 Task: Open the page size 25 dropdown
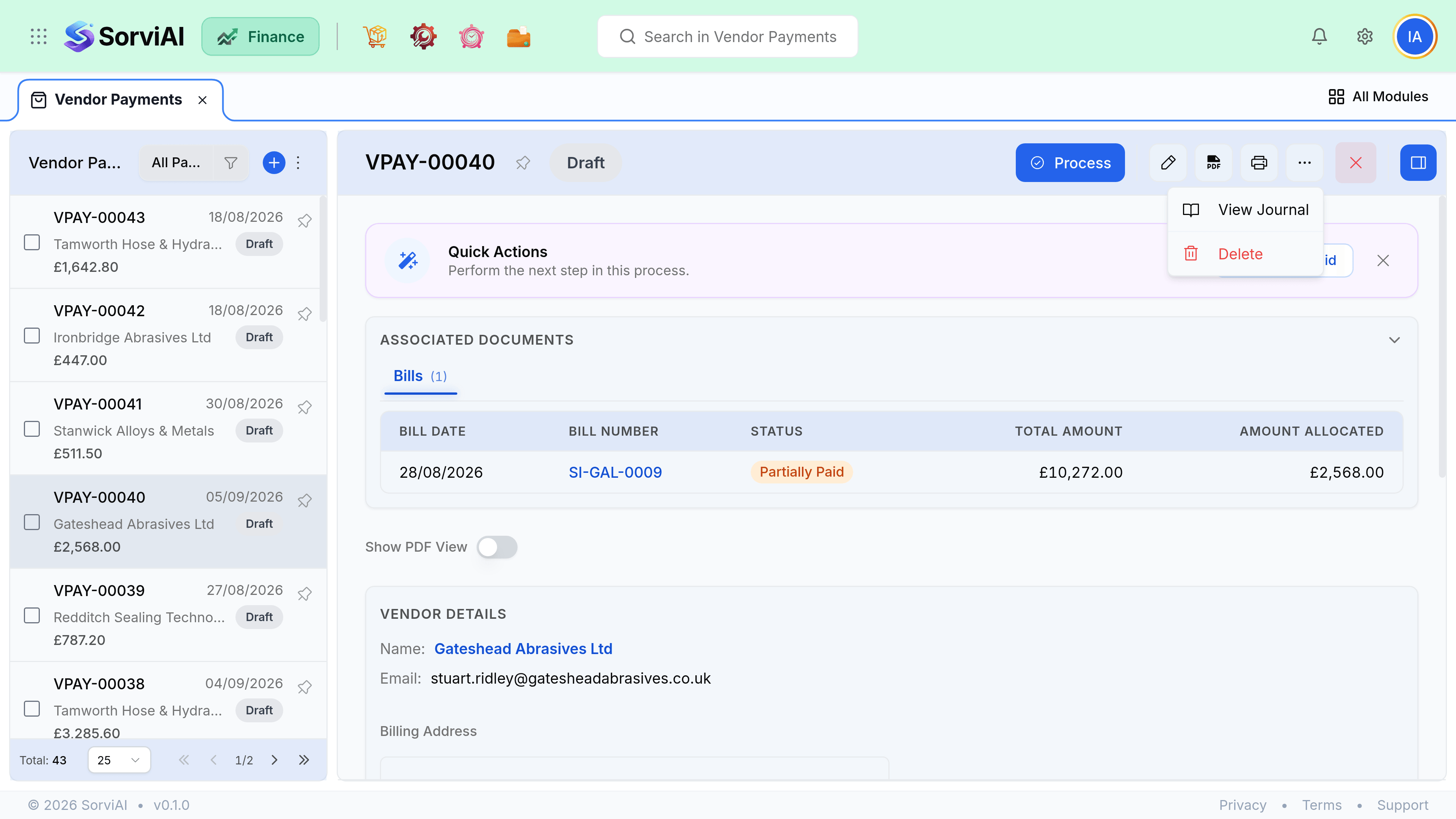pos(119,759)
